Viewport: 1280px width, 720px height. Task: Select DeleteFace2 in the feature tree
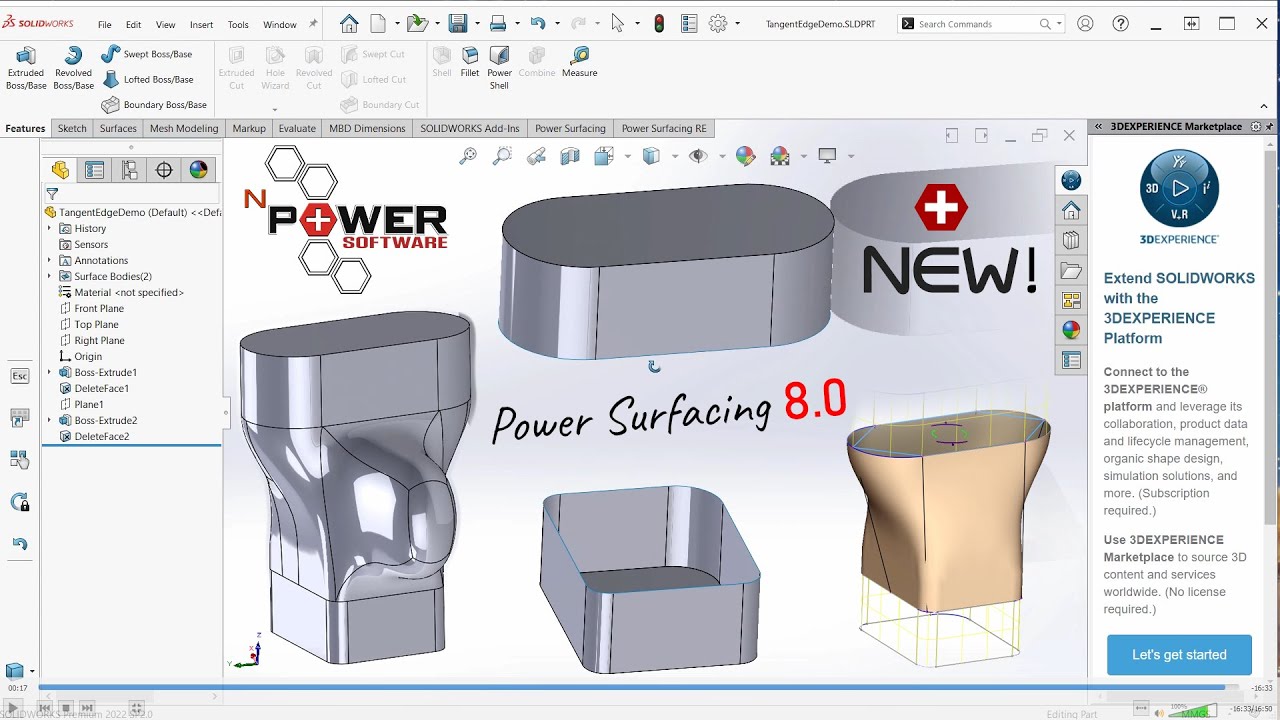[101, 436]
